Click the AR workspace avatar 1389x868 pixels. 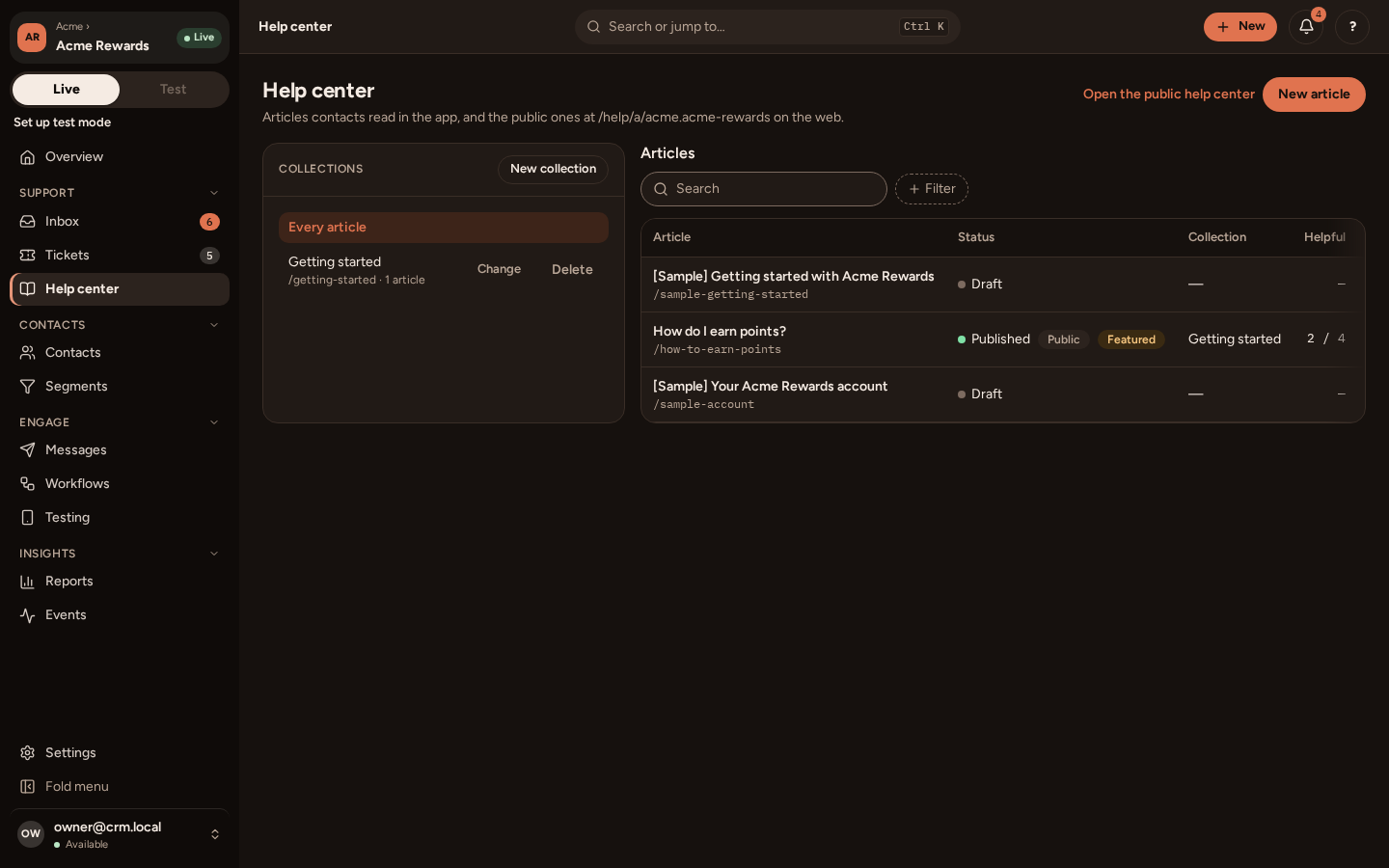coord(32,38)
